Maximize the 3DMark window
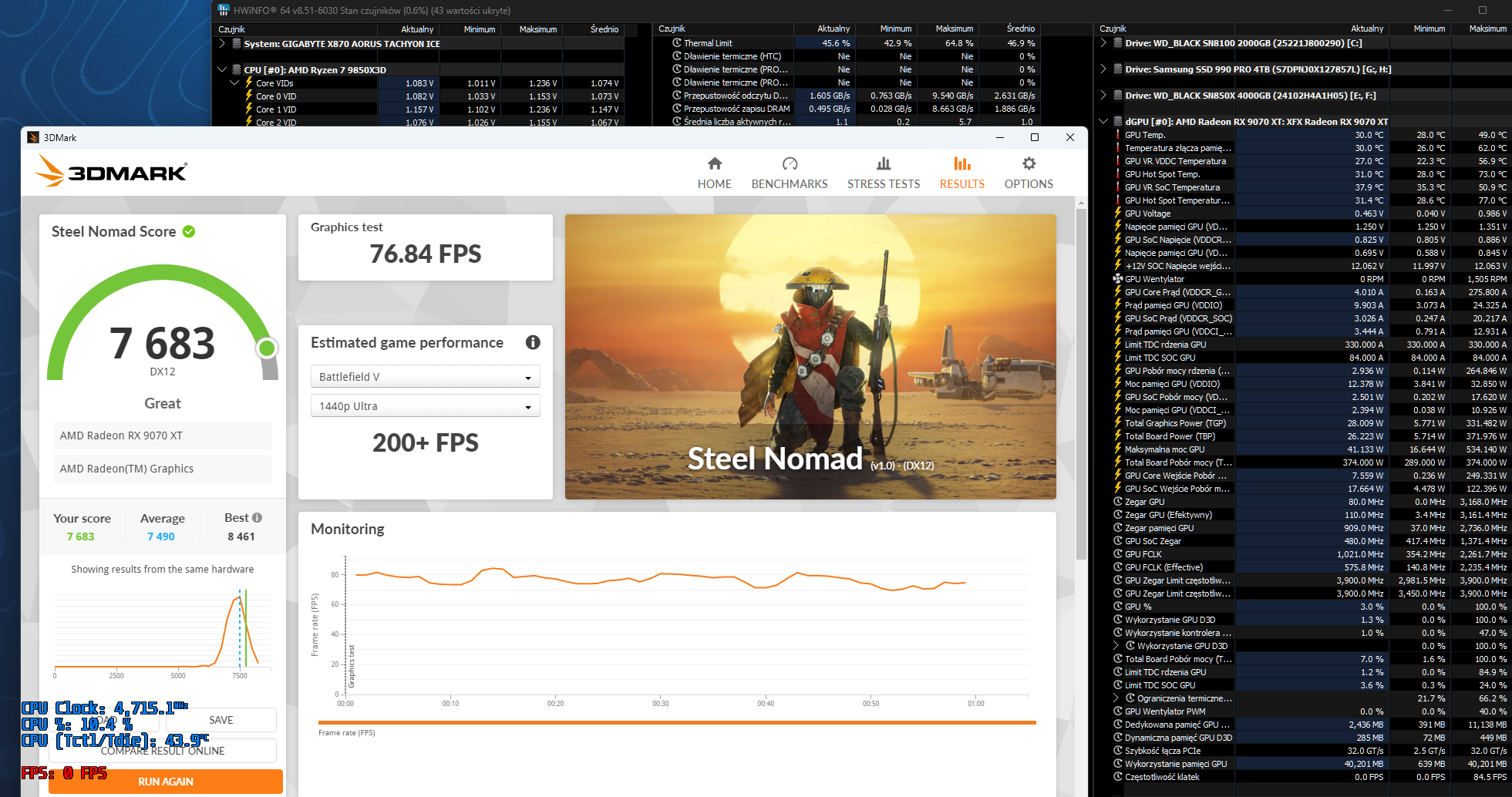The width and height of the screenshot is (1512, 797). pyautogui.click(x=1035, y=137)
